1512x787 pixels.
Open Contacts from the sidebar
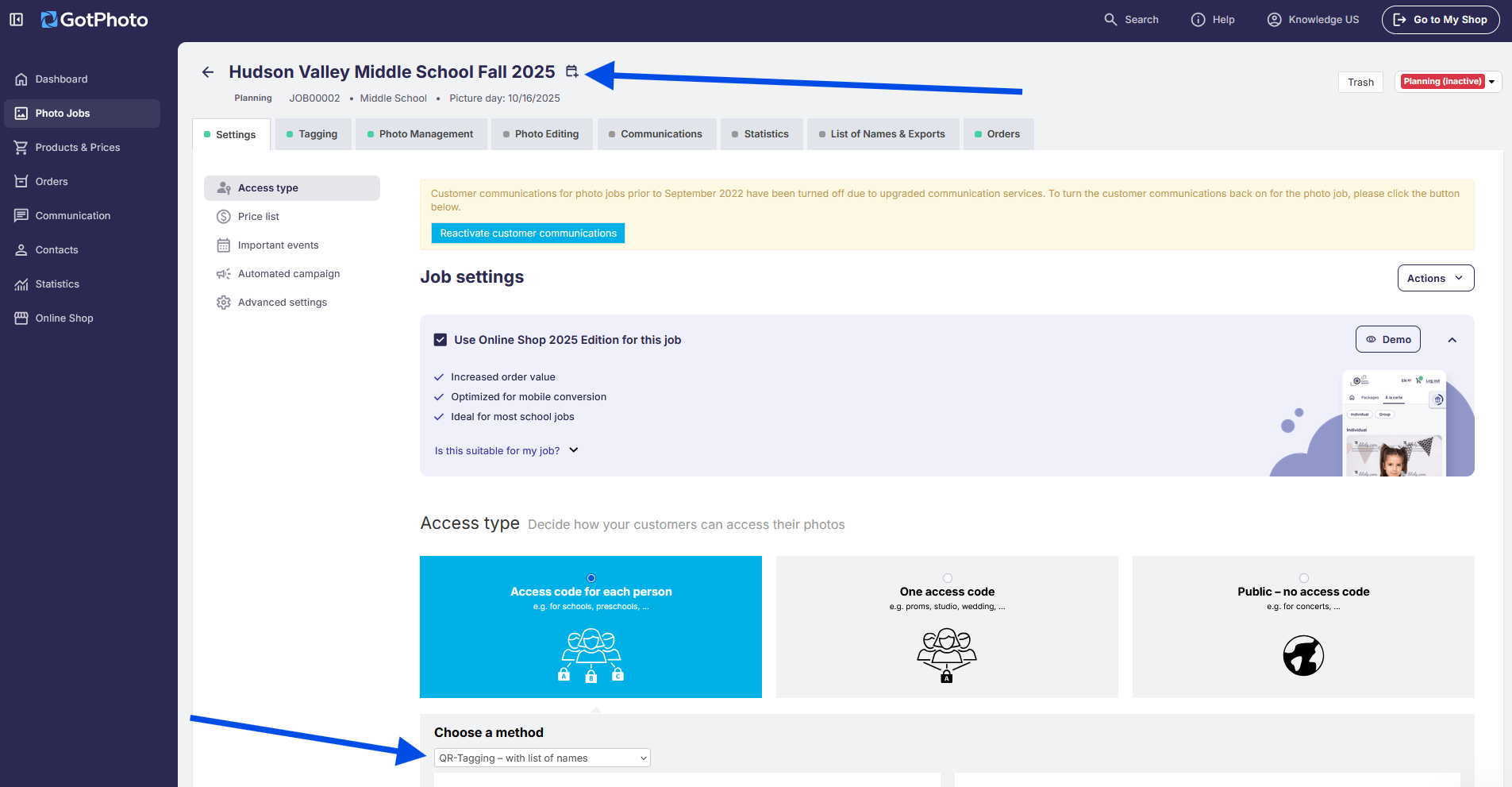[82, 249]
